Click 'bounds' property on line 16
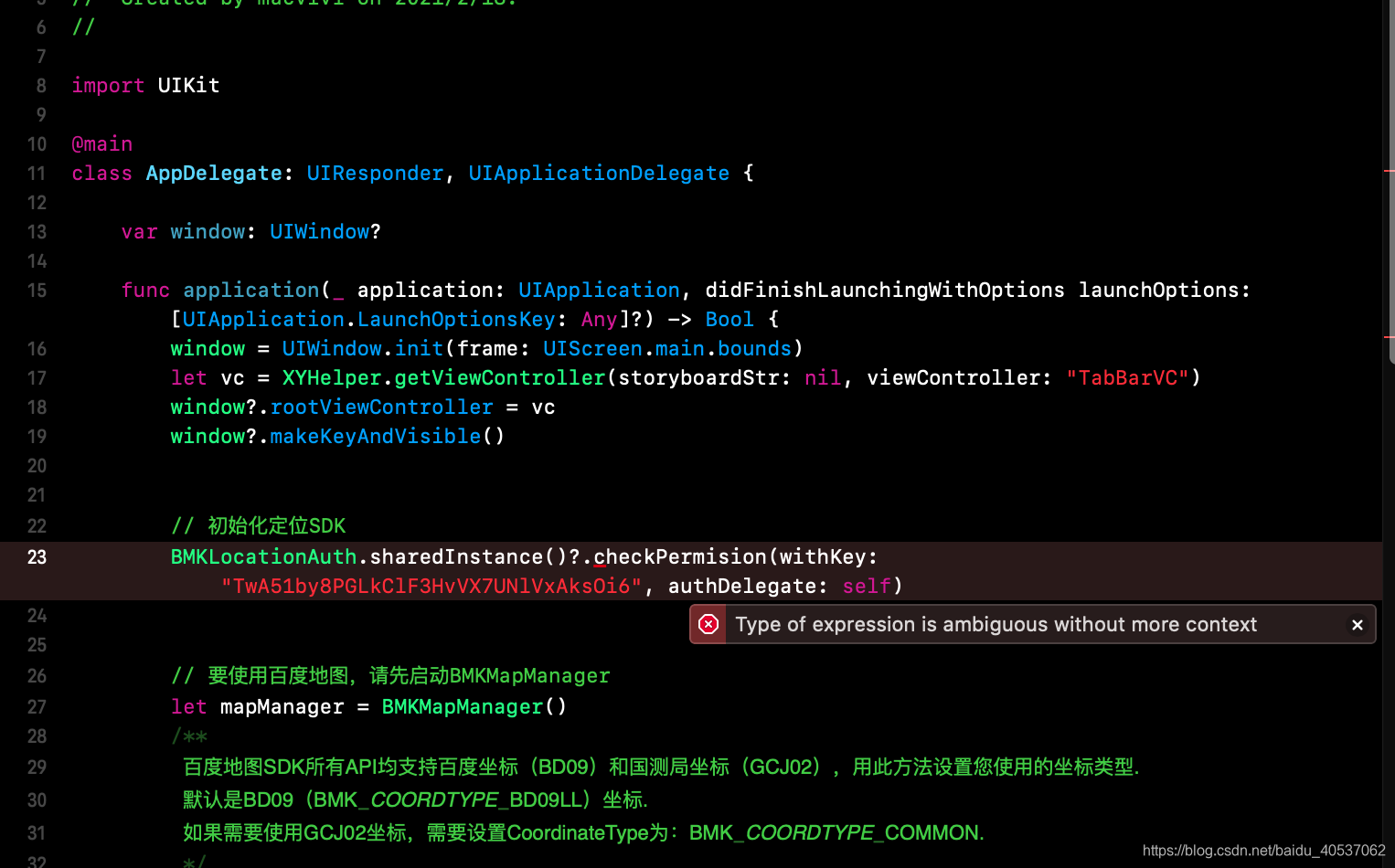The height and width of the screenshot is (868, 1395). (754, 349)
